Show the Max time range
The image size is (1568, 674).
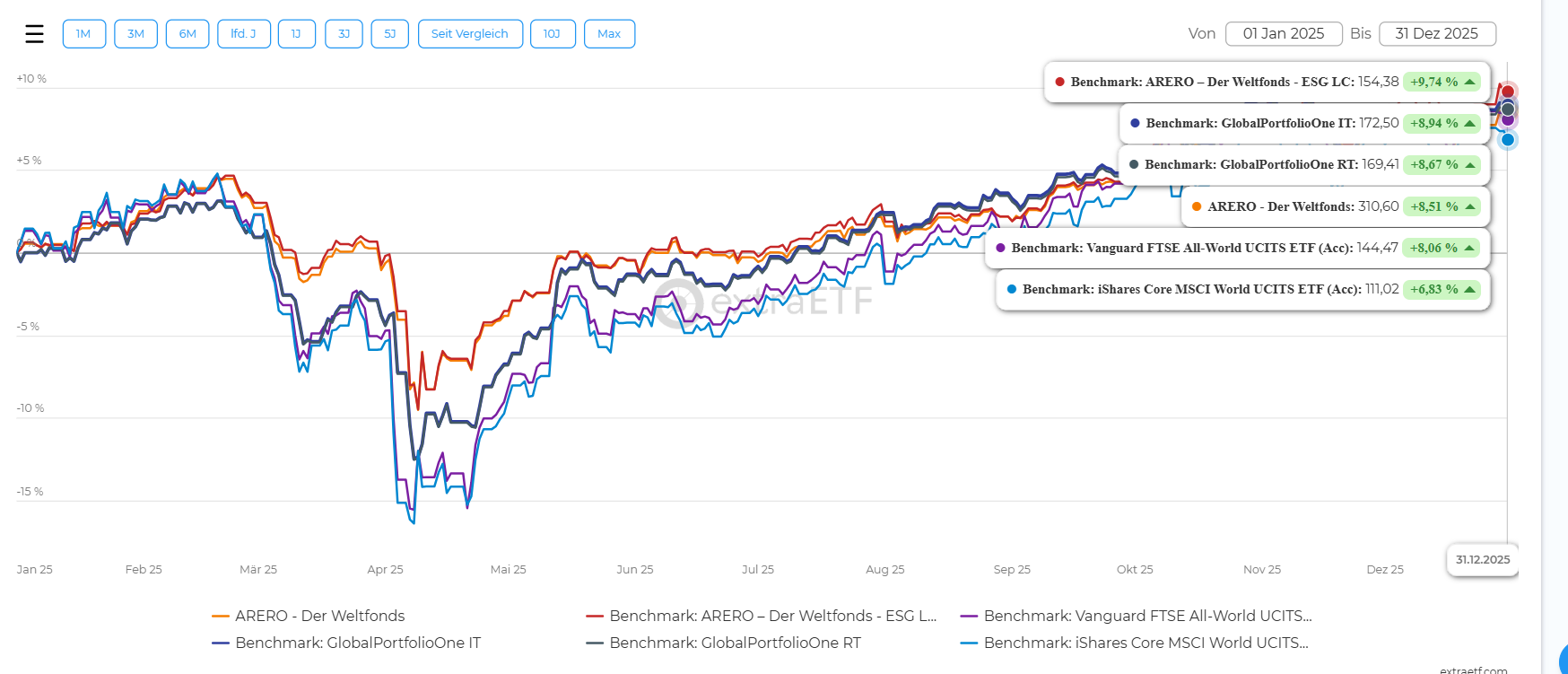click(609, 34)
